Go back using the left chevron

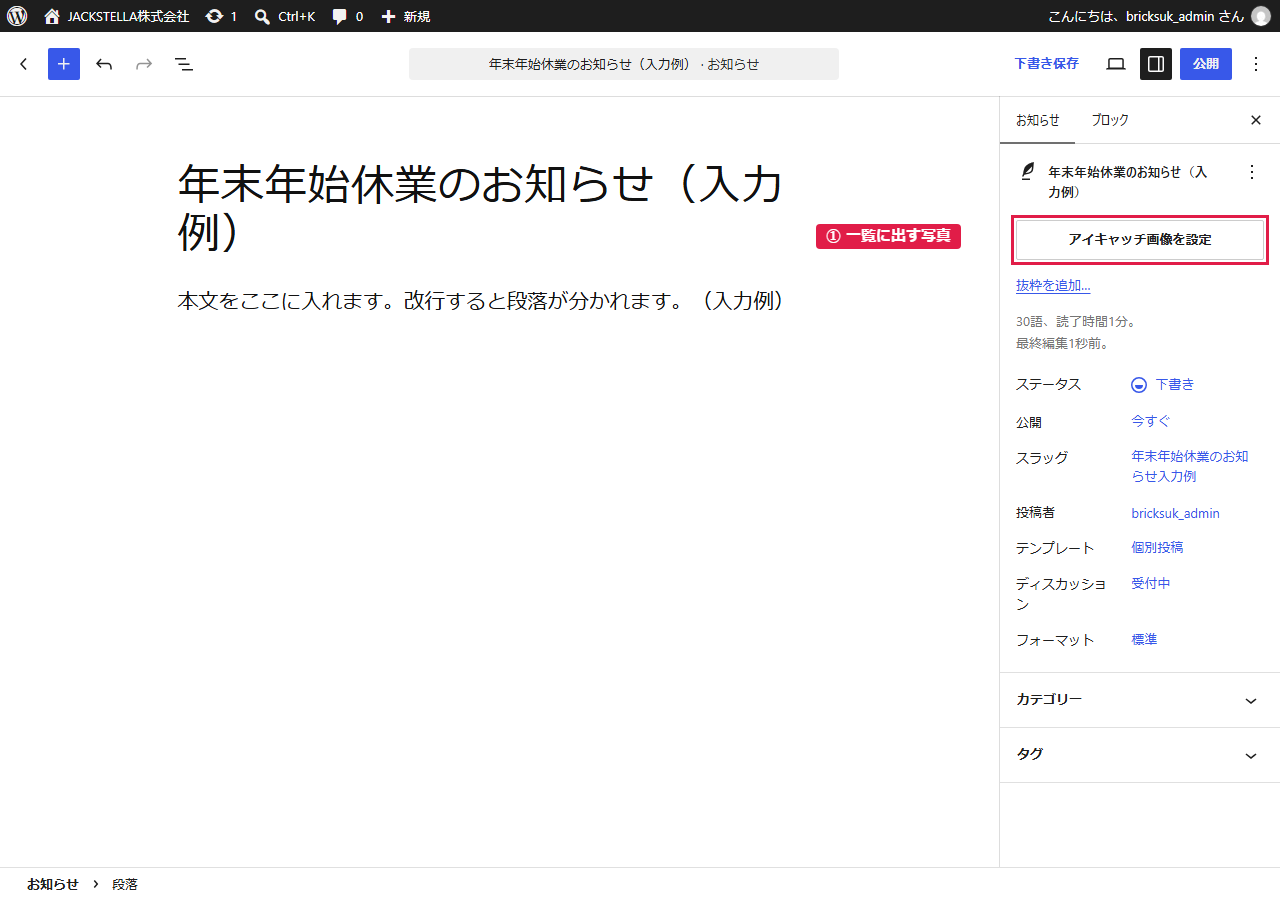click(x=24, y=64)
